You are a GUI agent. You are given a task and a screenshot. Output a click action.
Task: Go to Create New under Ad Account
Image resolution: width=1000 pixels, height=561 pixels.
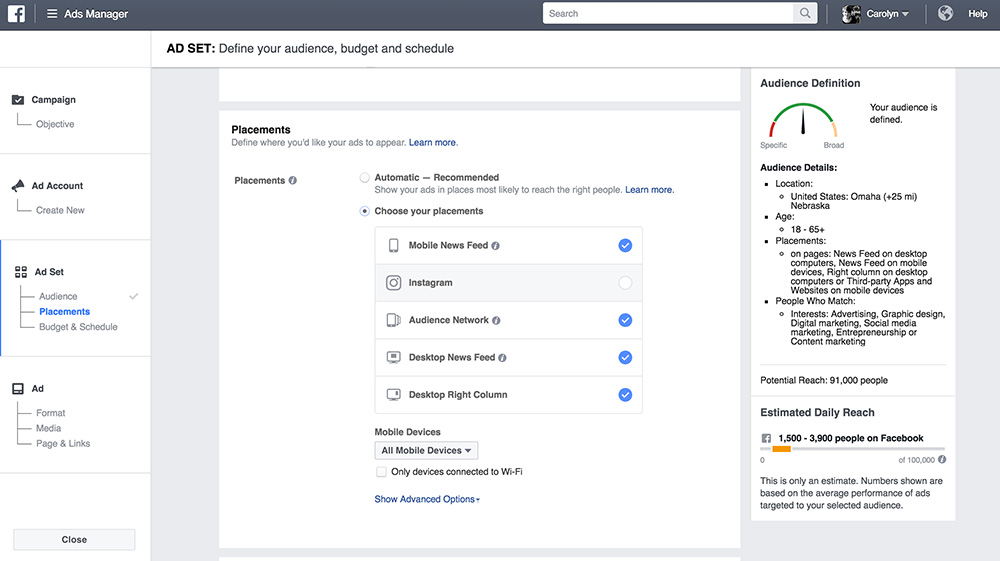[60, 210]
